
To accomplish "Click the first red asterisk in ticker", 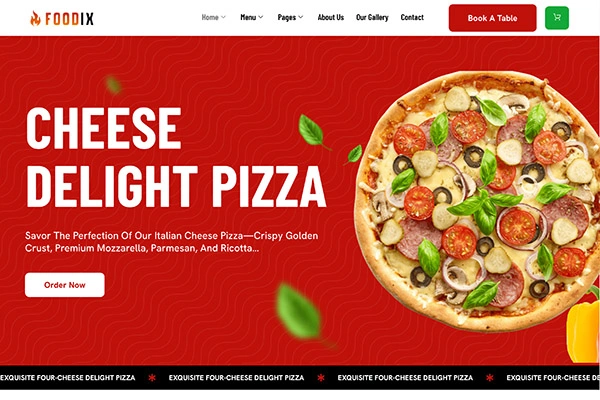I will pos(152,378).
